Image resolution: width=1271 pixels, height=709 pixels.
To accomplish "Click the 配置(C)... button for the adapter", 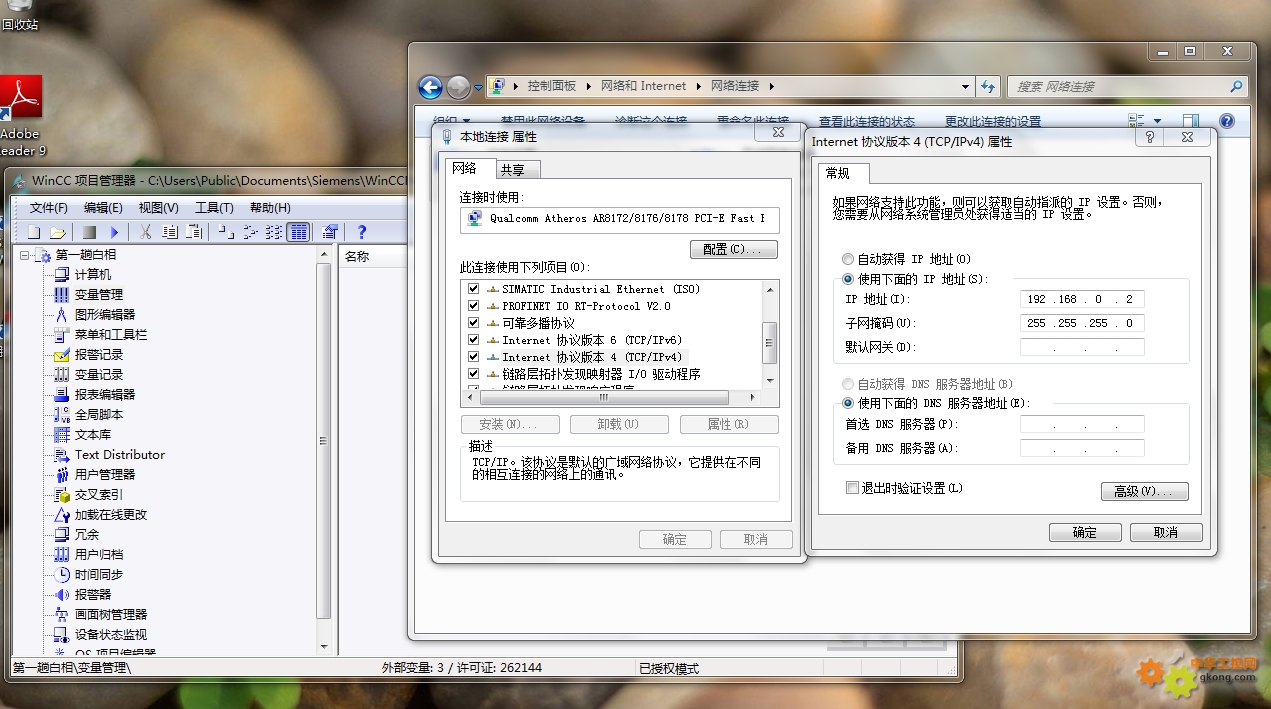I will 733,249.
